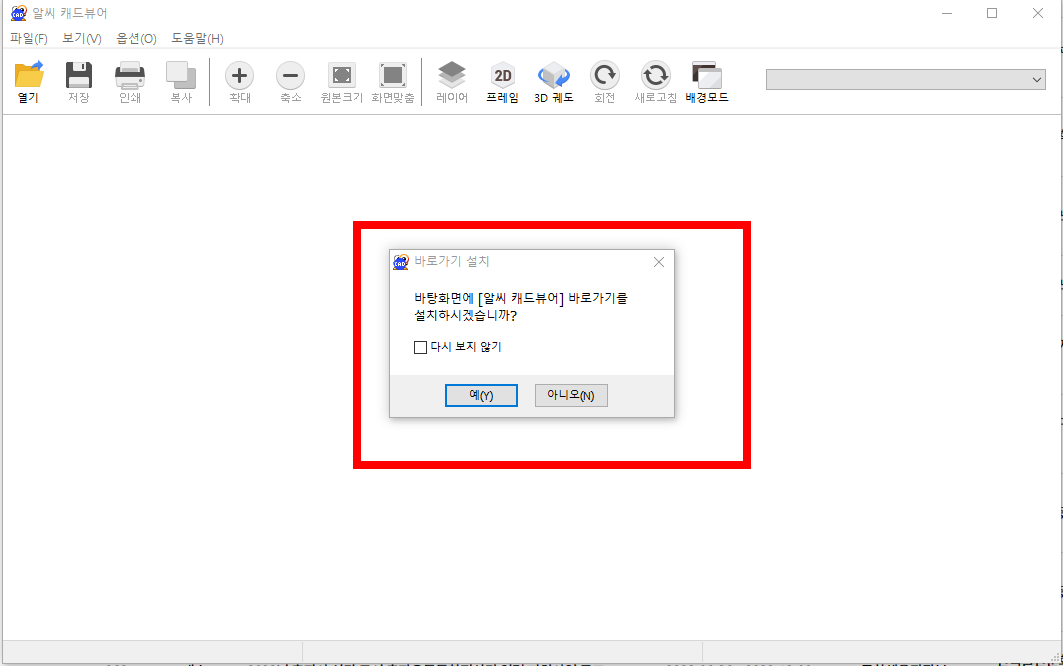The height and width of the screenshot is (666, 1063).
Task: Open the file selection combo box
Action: point(905,77)
